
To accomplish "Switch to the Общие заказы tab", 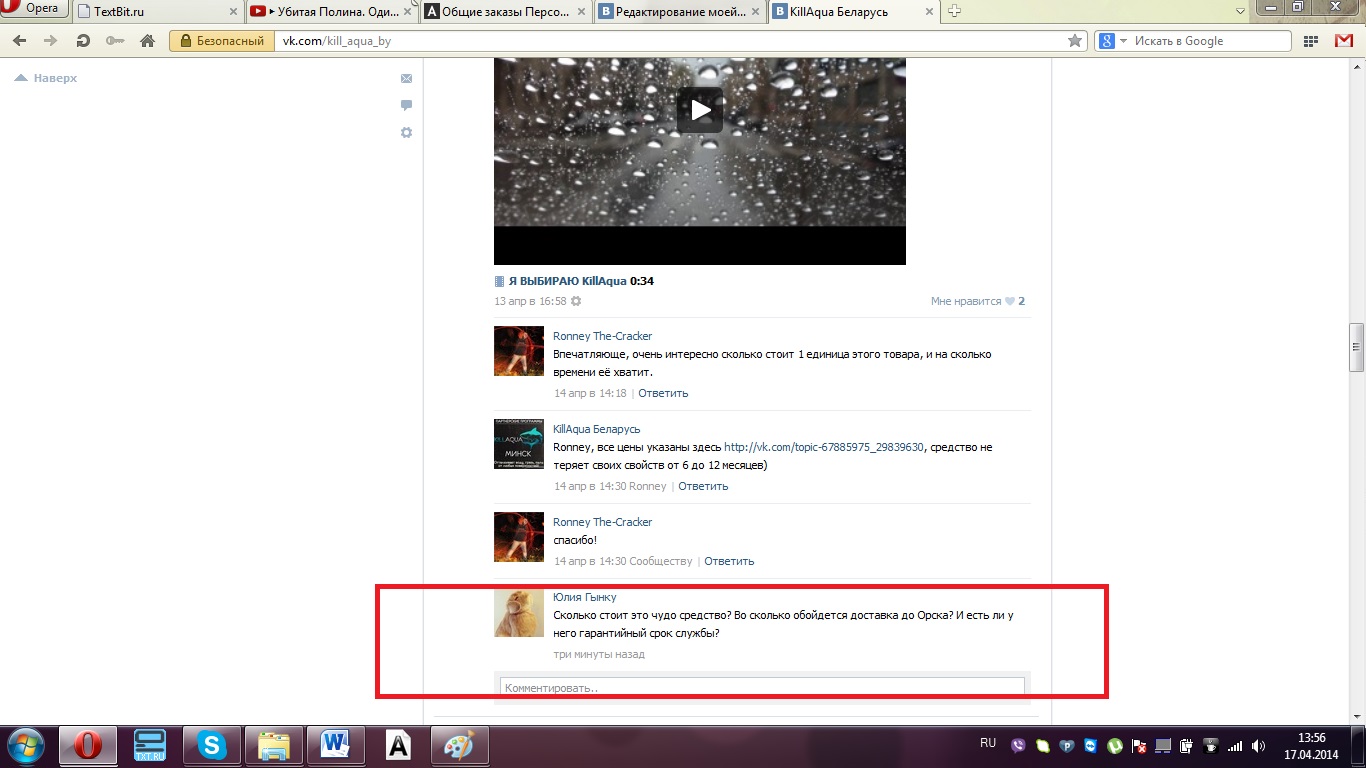I will 505,12.
